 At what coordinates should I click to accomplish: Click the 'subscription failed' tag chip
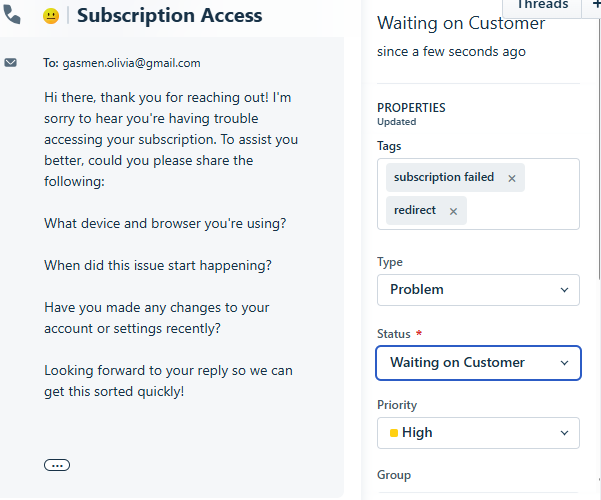[x=455, y=178]
